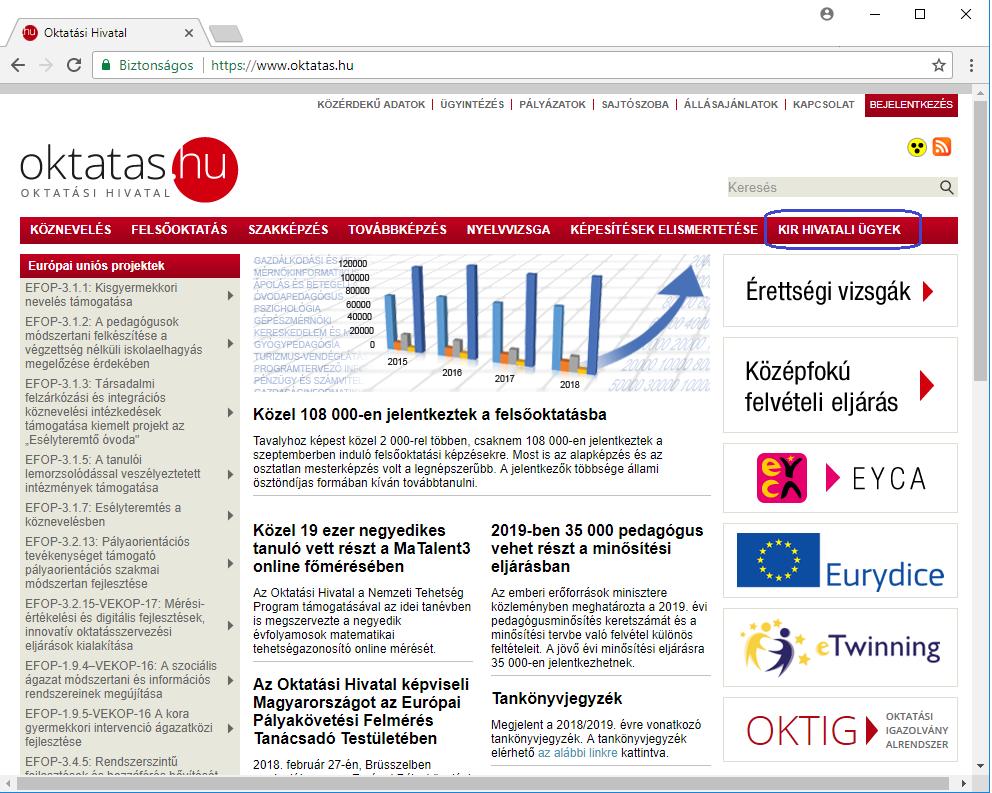Expand EFOP-3.1.3 Társadalmi felzárkózási arrow

230,413
